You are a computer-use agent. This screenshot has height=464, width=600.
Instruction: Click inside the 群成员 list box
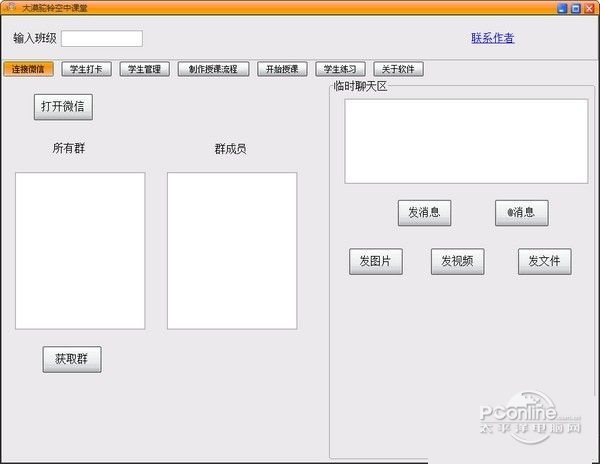tap(232, 251)
